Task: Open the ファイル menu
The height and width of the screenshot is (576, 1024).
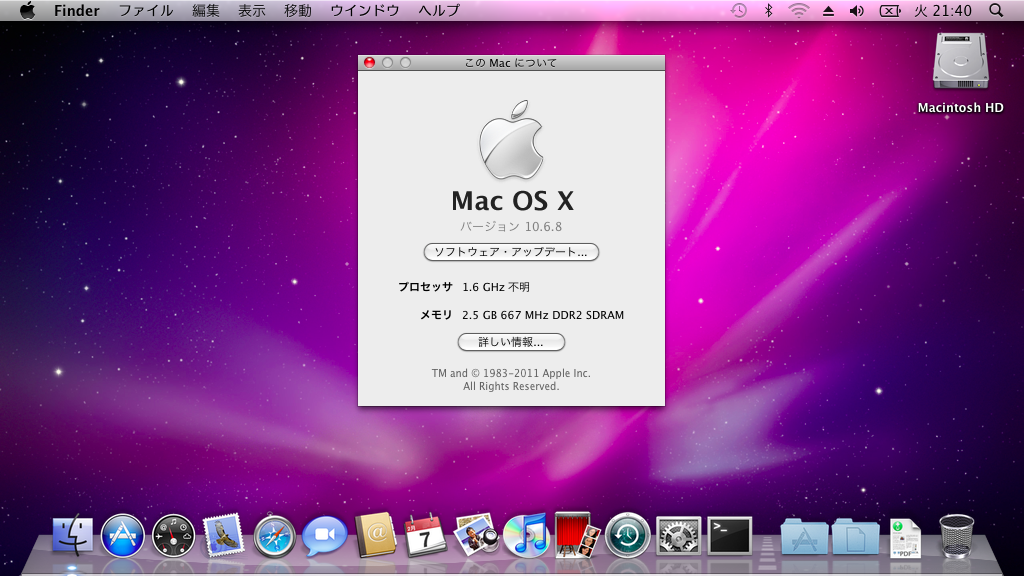Action: (146, 10)
